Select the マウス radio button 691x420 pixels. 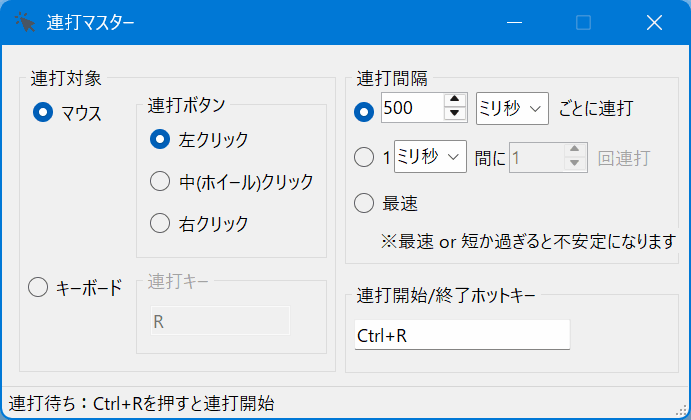43,112
